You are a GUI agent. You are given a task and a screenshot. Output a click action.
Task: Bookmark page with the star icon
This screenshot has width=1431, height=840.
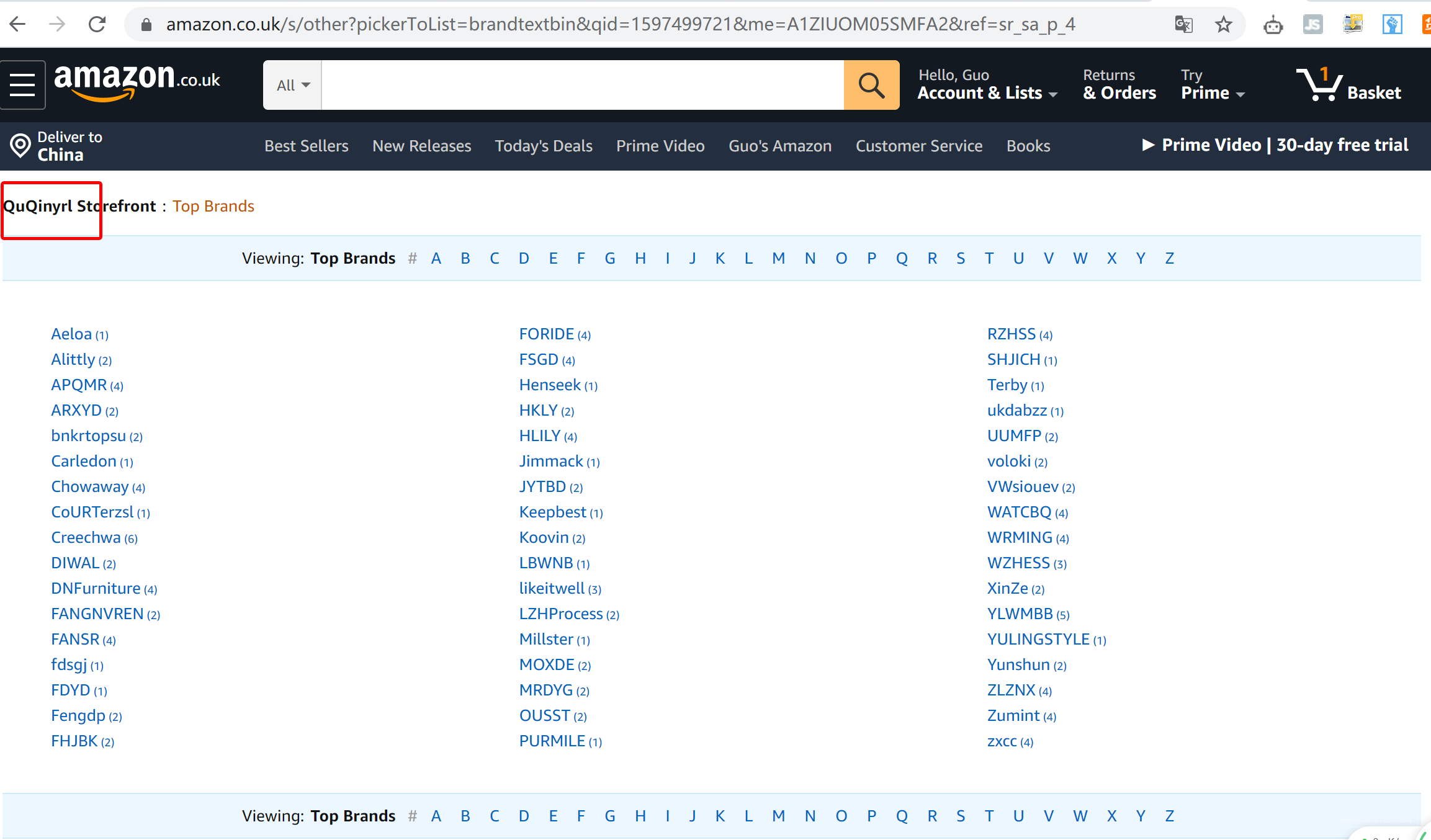(x=1223, y=25)
